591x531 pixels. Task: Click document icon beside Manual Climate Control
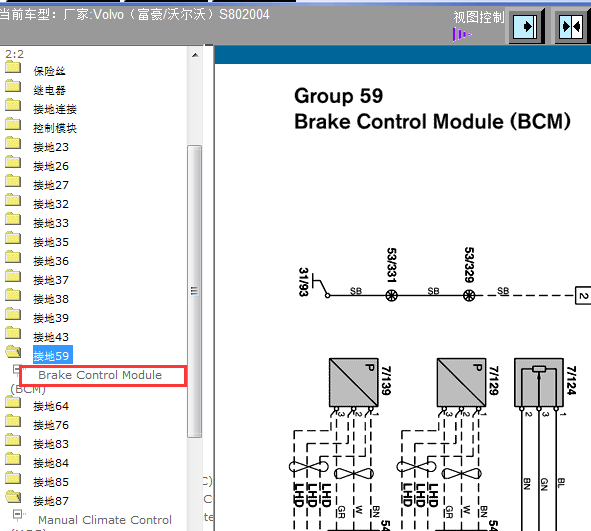(x=18, y=514)
